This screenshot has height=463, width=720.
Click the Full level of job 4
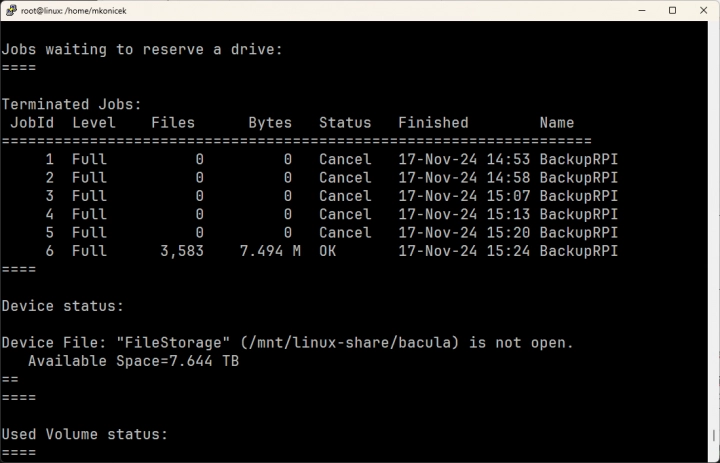click(89, 215)
